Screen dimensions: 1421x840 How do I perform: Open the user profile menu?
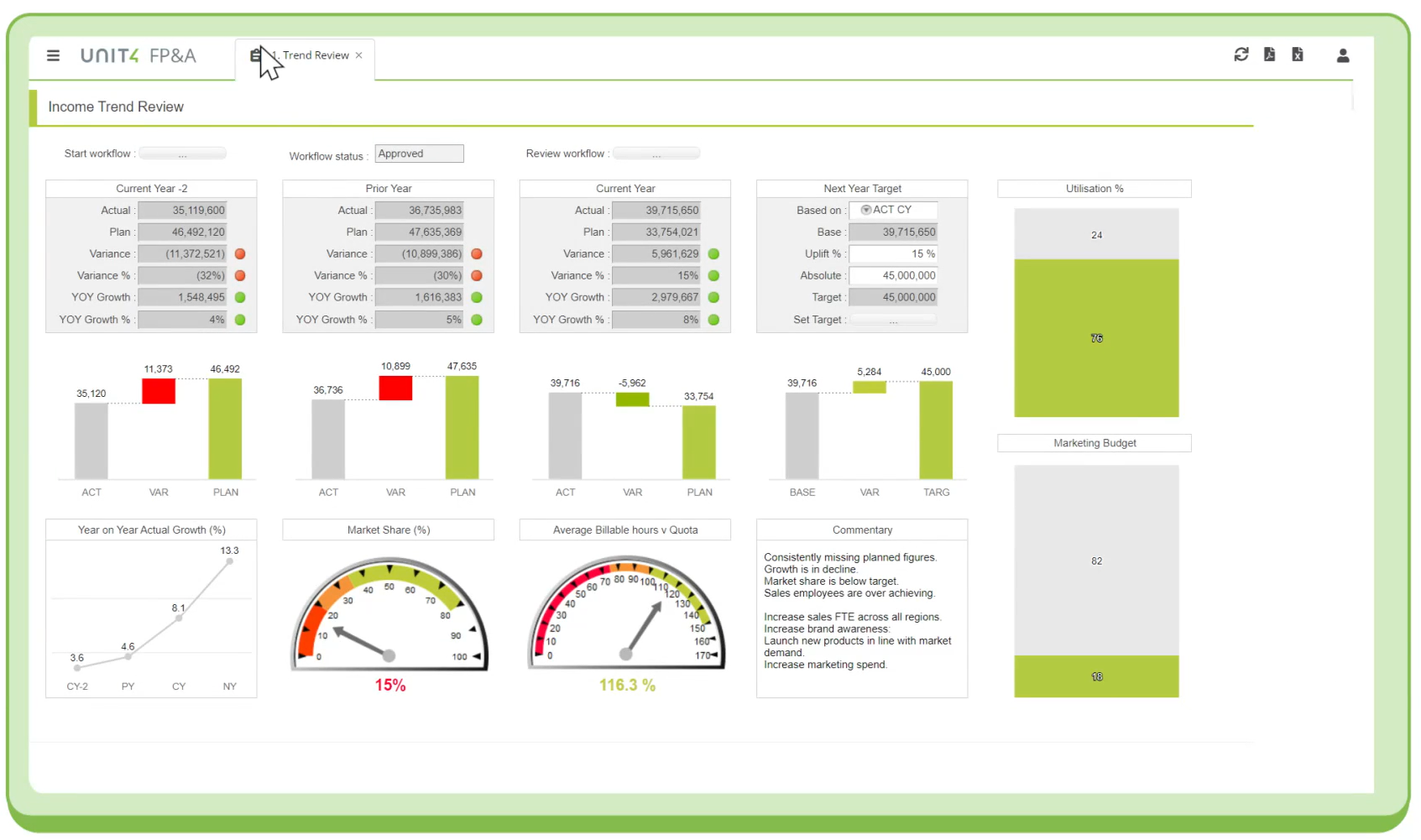(1343, 55)
